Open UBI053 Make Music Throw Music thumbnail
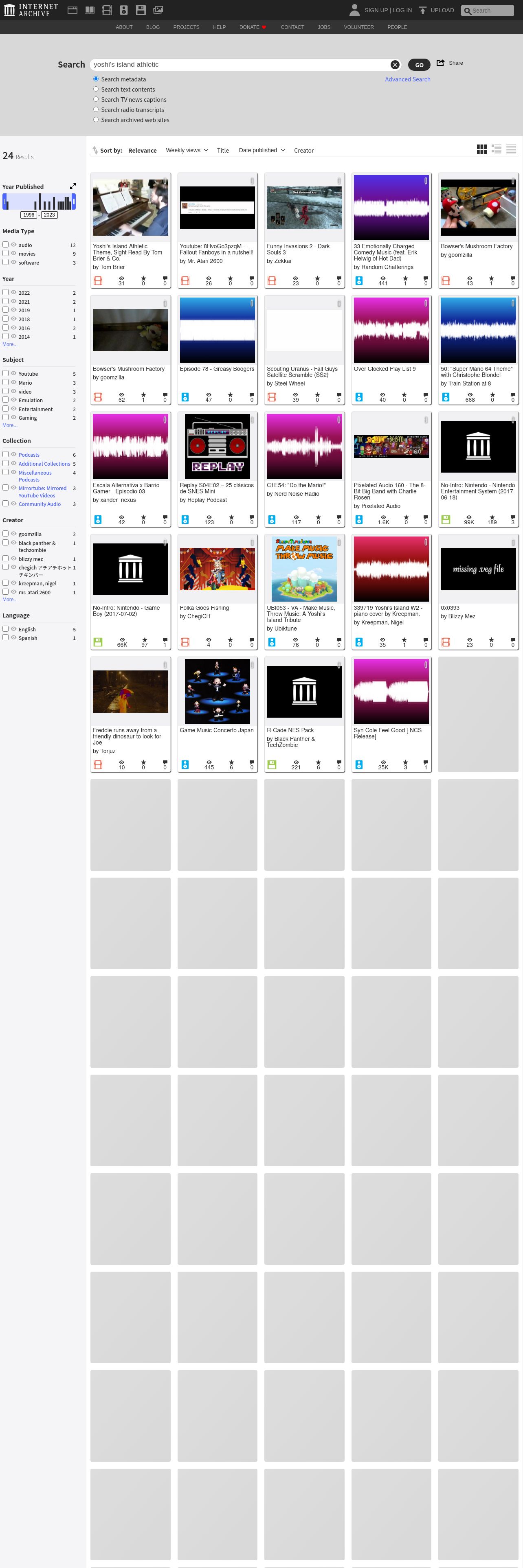The height and width of the screenshot is (1568, 523). tap(304, 569)
